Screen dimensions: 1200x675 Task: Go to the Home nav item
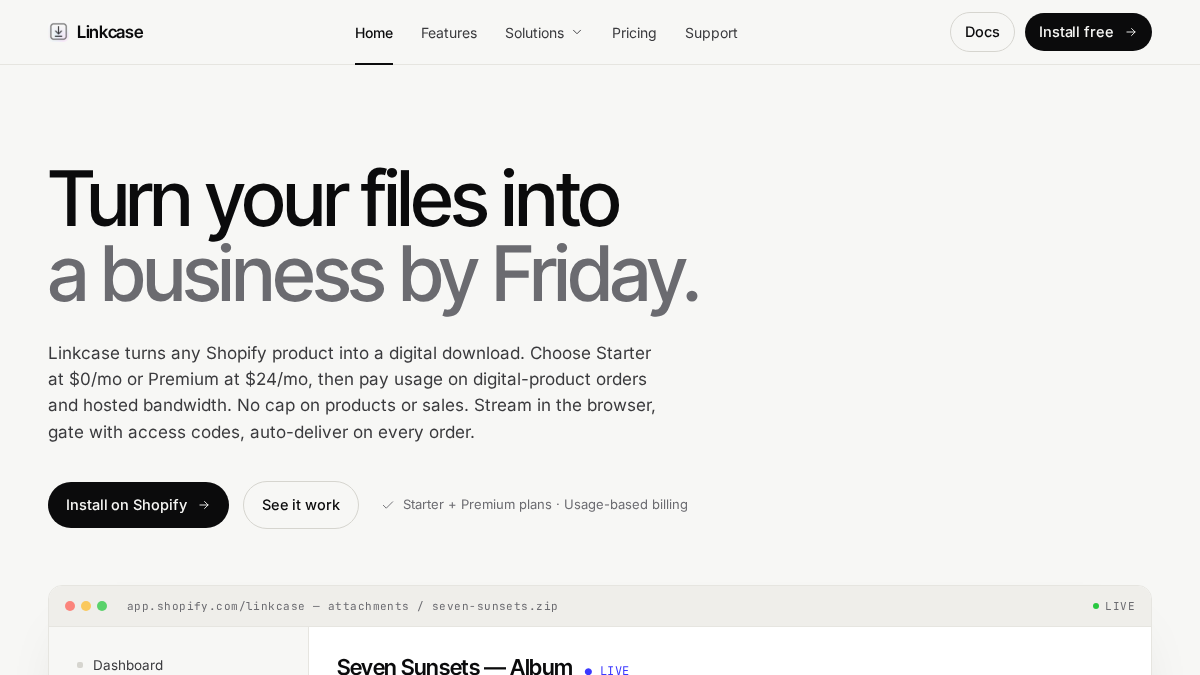[374, 33]
